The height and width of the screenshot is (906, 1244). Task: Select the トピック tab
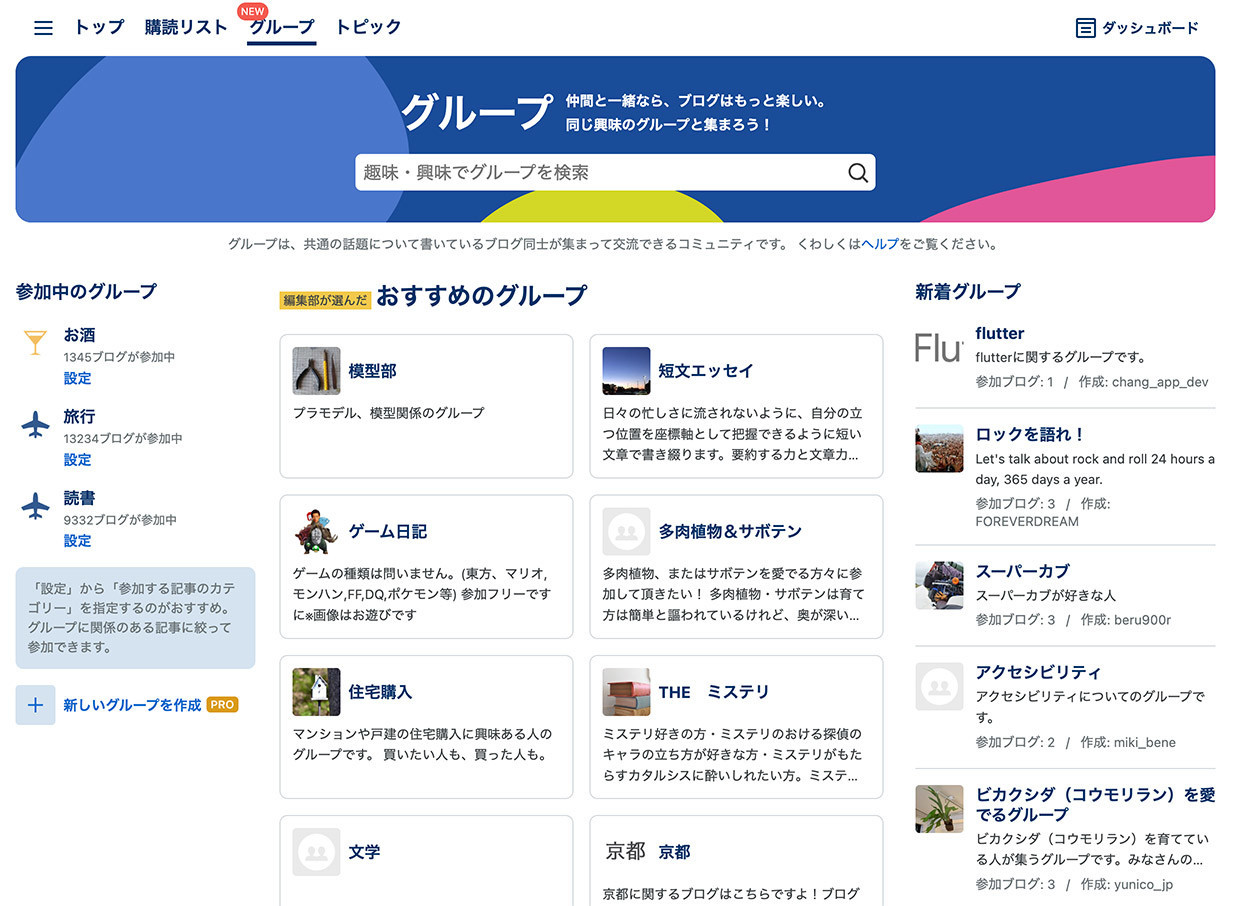368,27
